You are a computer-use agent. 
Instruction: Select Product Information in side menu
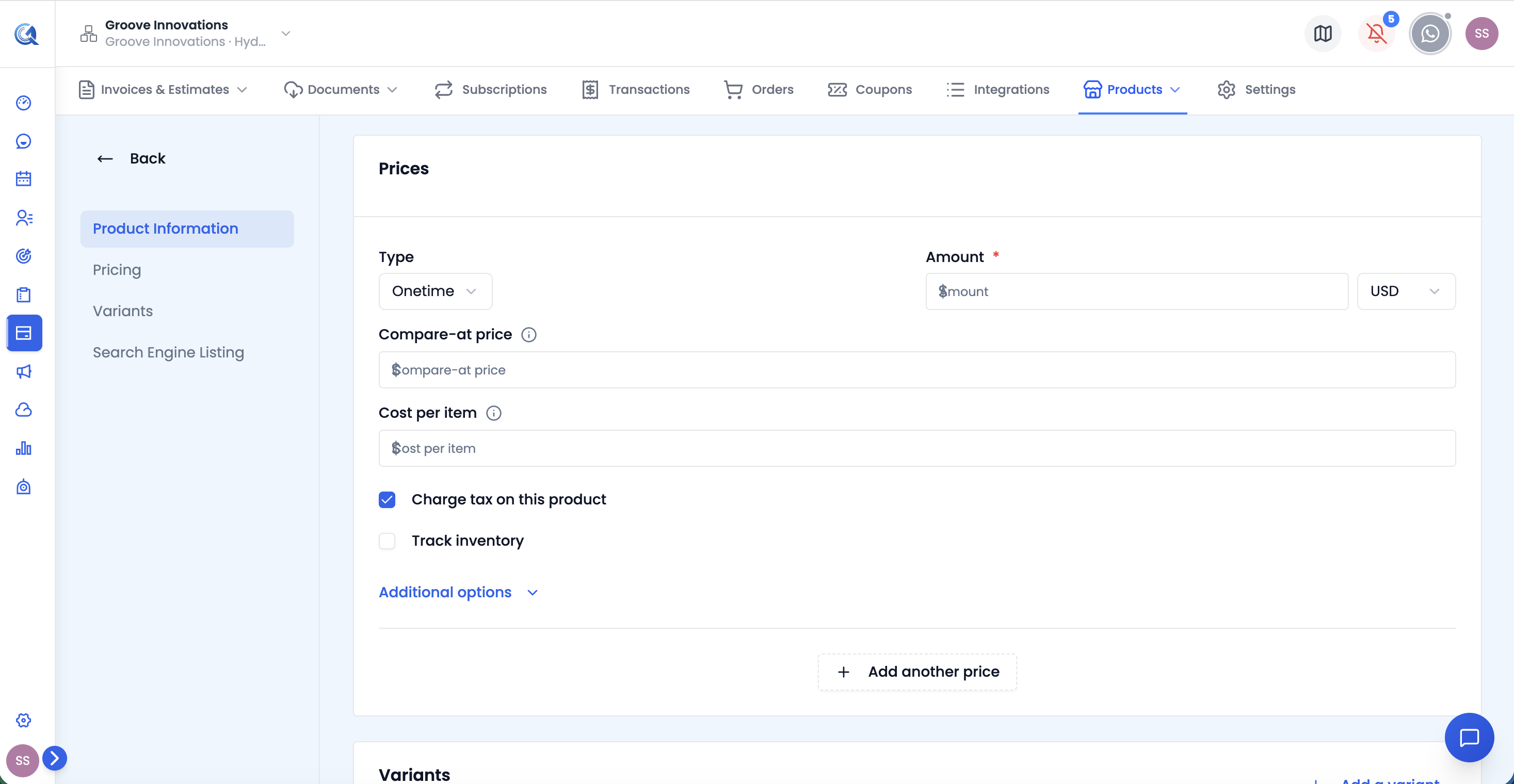coord(187,229)
